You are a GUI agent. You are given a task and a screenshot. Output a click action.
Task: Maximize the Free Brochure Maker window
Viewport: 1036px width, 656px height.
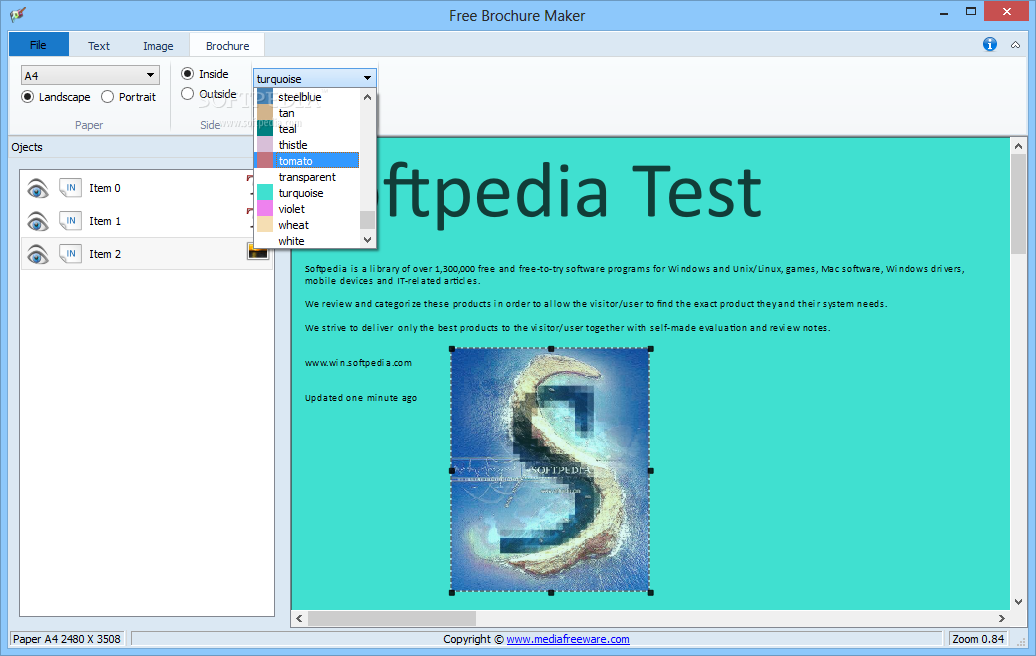[x=971, y=12]
